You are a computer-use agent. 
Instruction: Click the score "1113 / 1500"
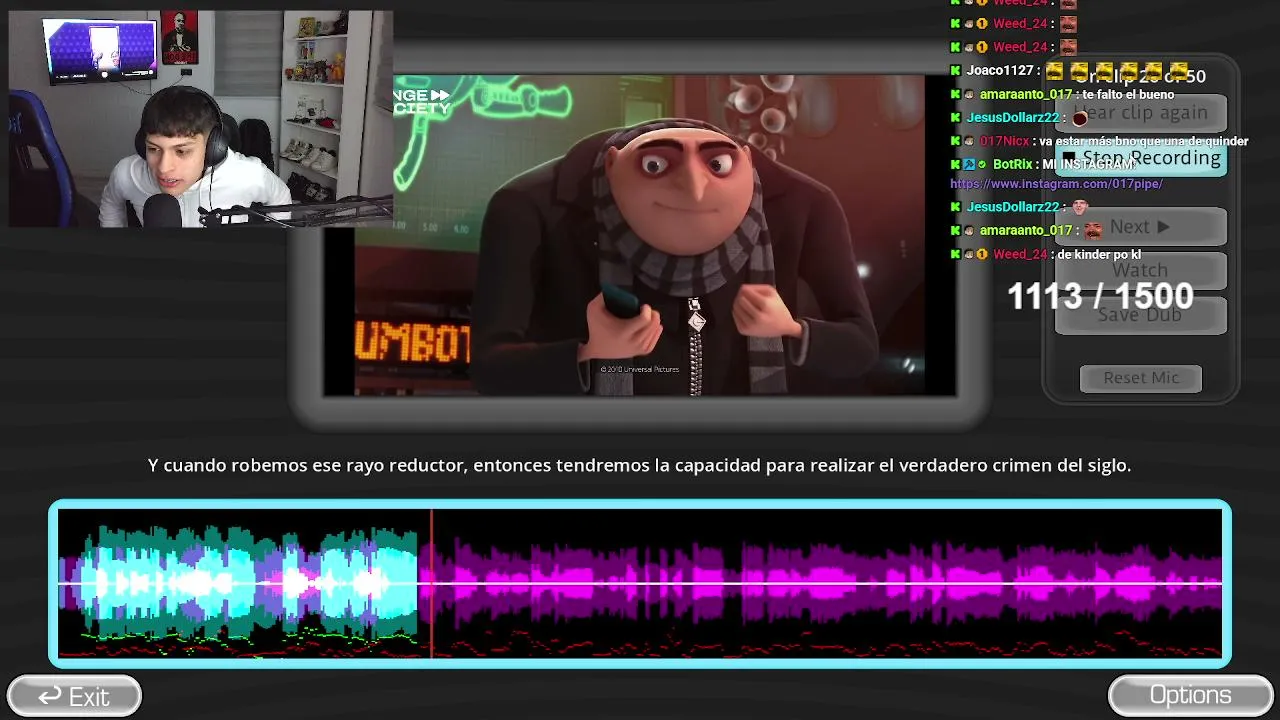pos(1100,296)
